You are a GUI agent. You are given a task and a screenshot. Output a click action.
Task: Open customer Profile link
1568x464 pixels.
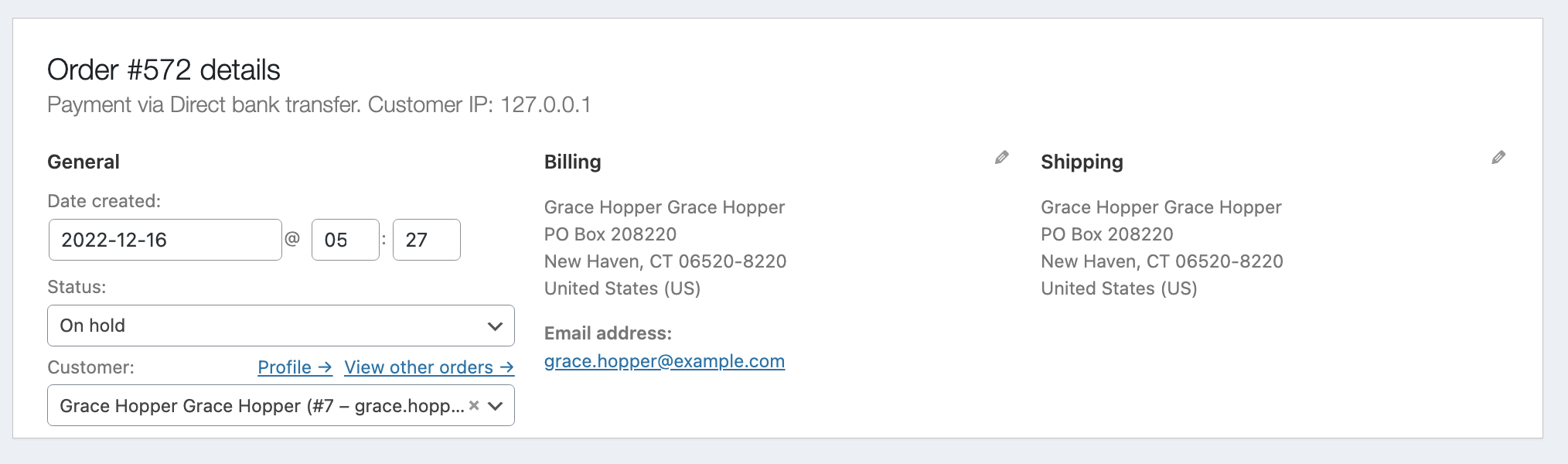pyautogui.click(x=295, y=367)
